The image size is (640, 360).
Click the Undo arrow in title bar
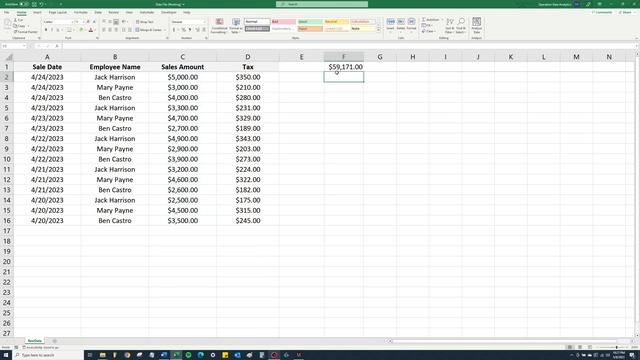[x=41, y=4]
